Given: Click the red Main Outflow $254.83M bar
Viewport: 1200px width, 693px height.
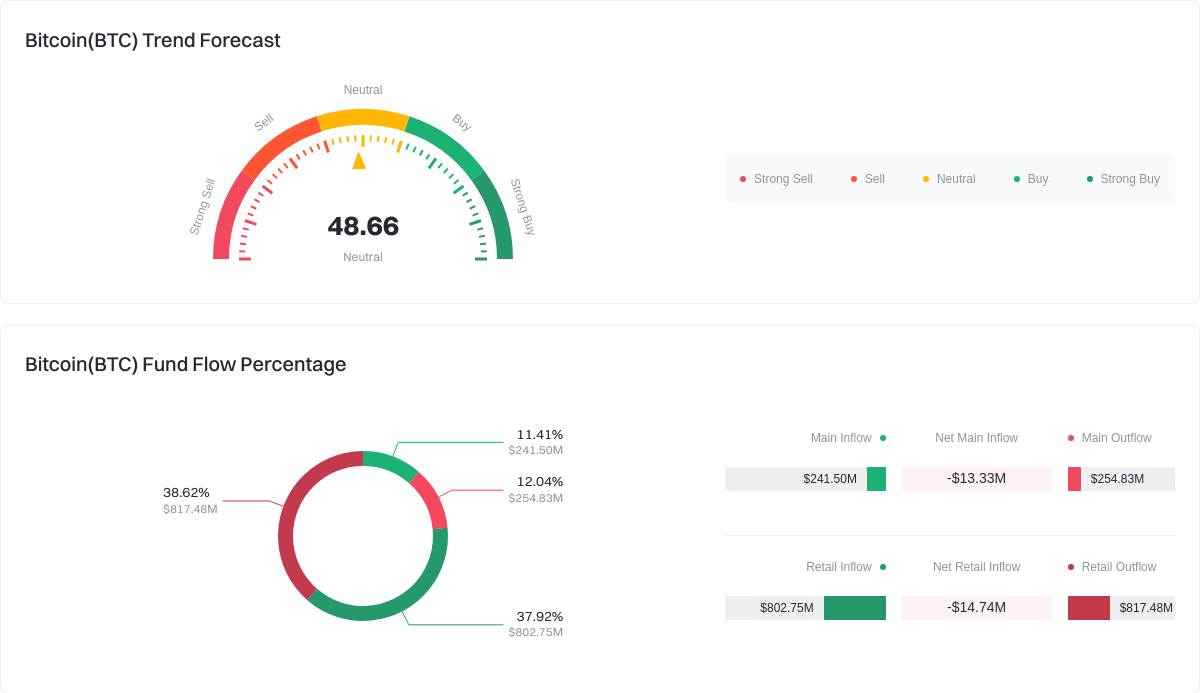Looking at the screenshot, I should point(1074,479).
